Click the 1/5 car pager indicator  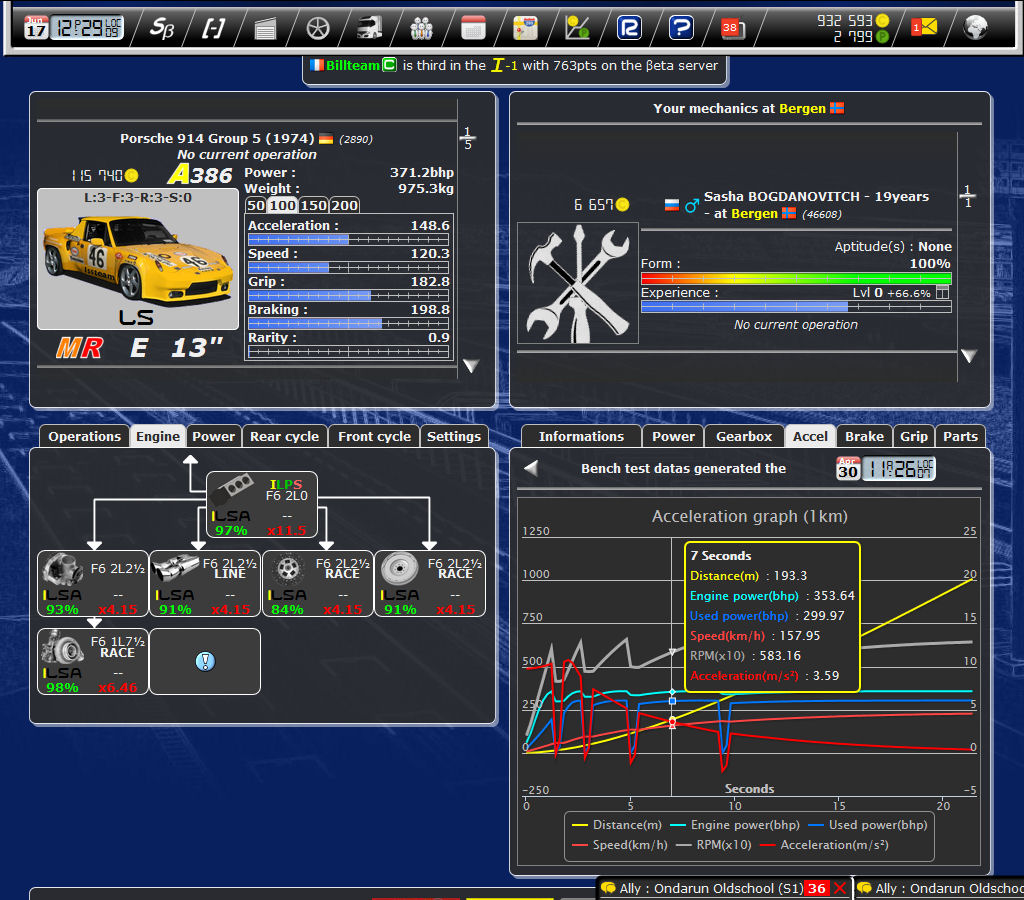coord(468,138)
